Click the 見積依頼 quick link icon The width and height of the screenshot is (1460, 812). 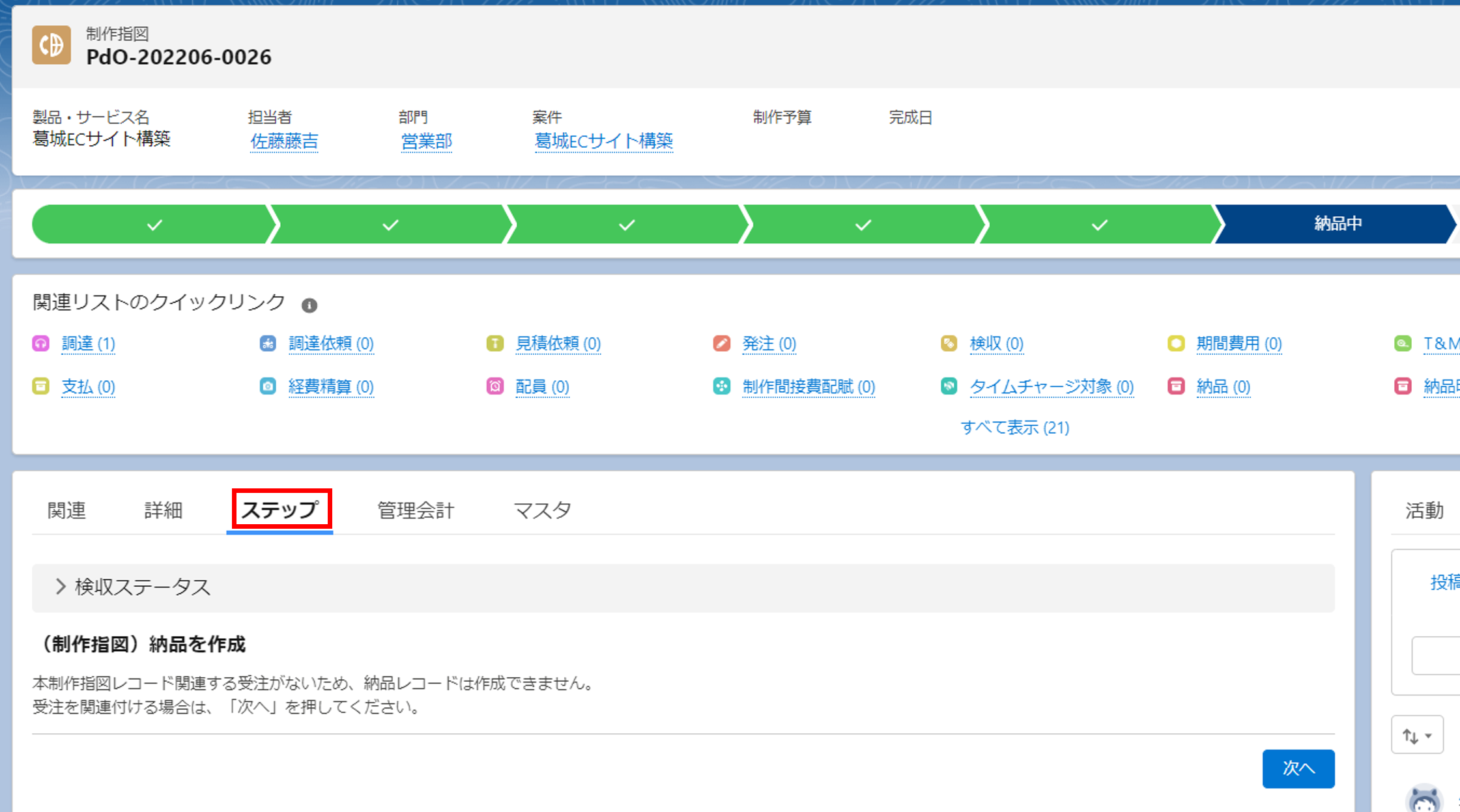click(x=495, y=343)
